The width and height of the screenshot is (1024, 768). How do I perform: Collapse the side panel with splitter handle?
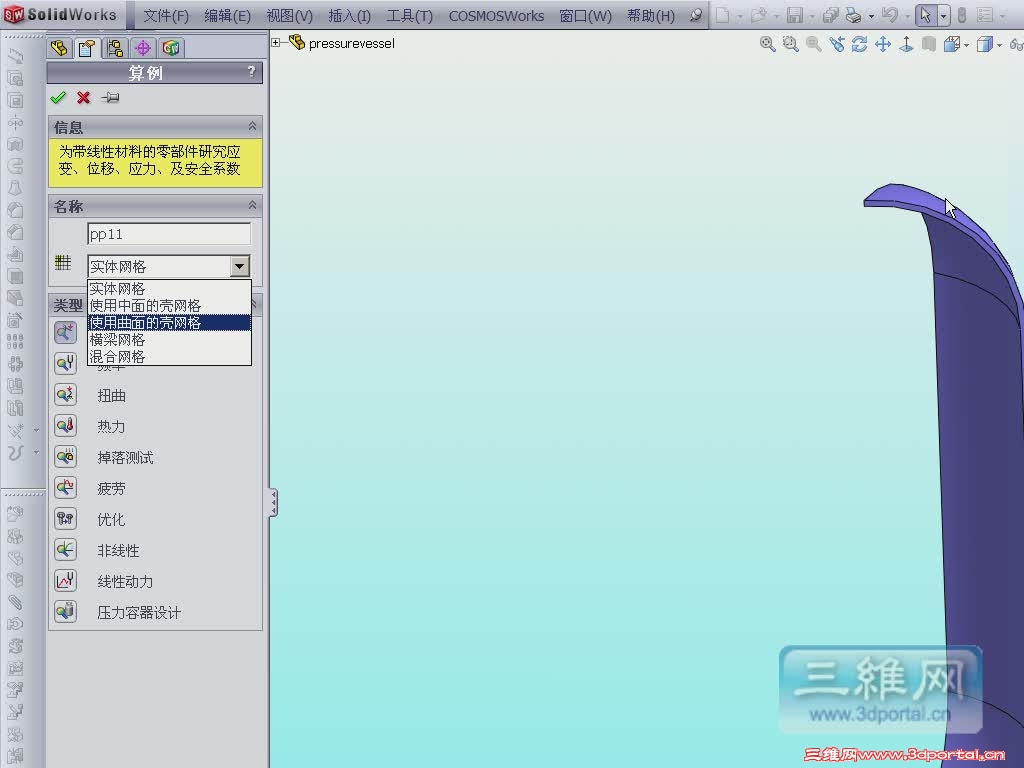(x=274, y=503)
